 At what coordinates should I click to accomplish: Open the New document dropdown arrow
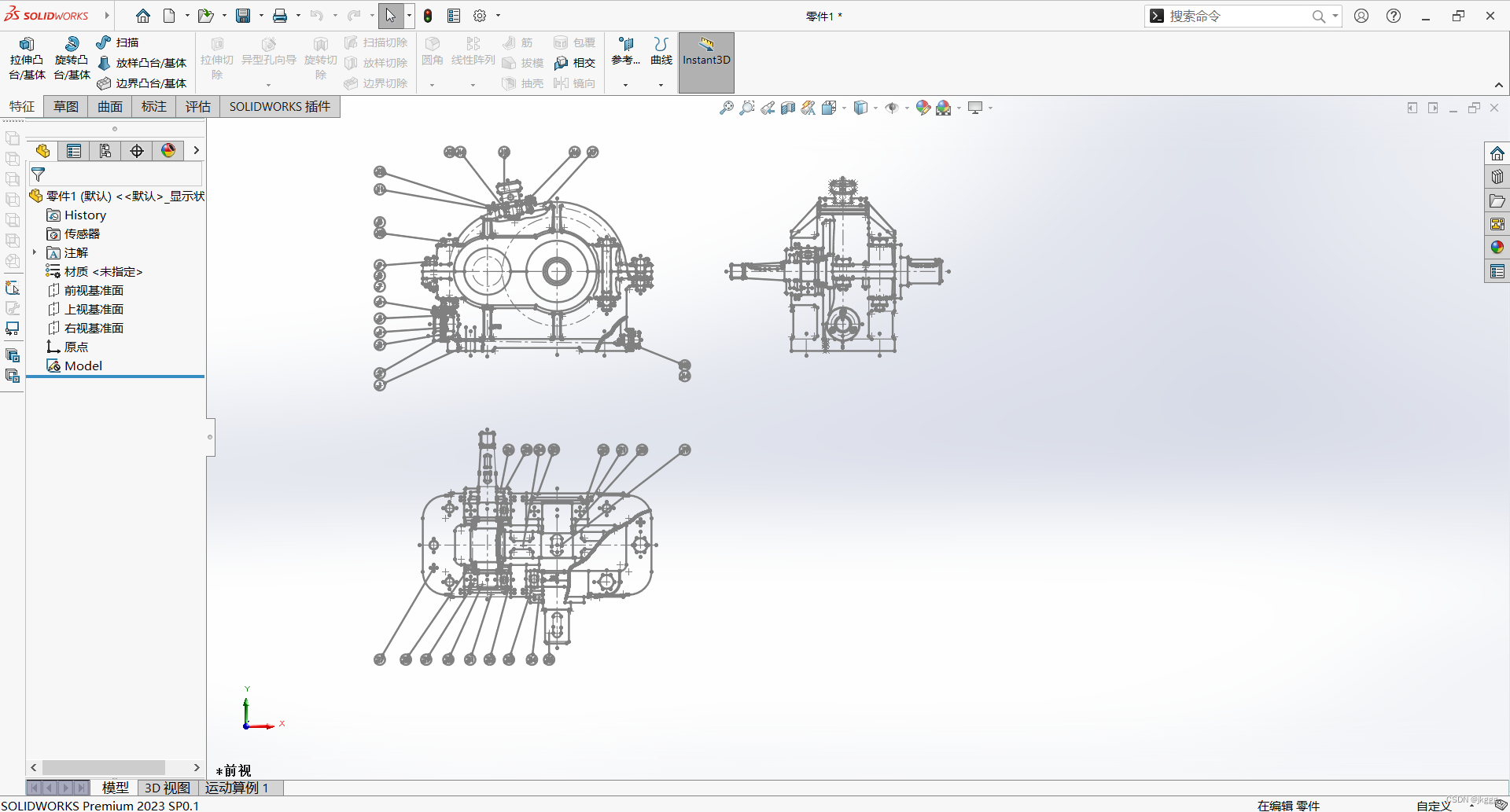pos(187,16)
